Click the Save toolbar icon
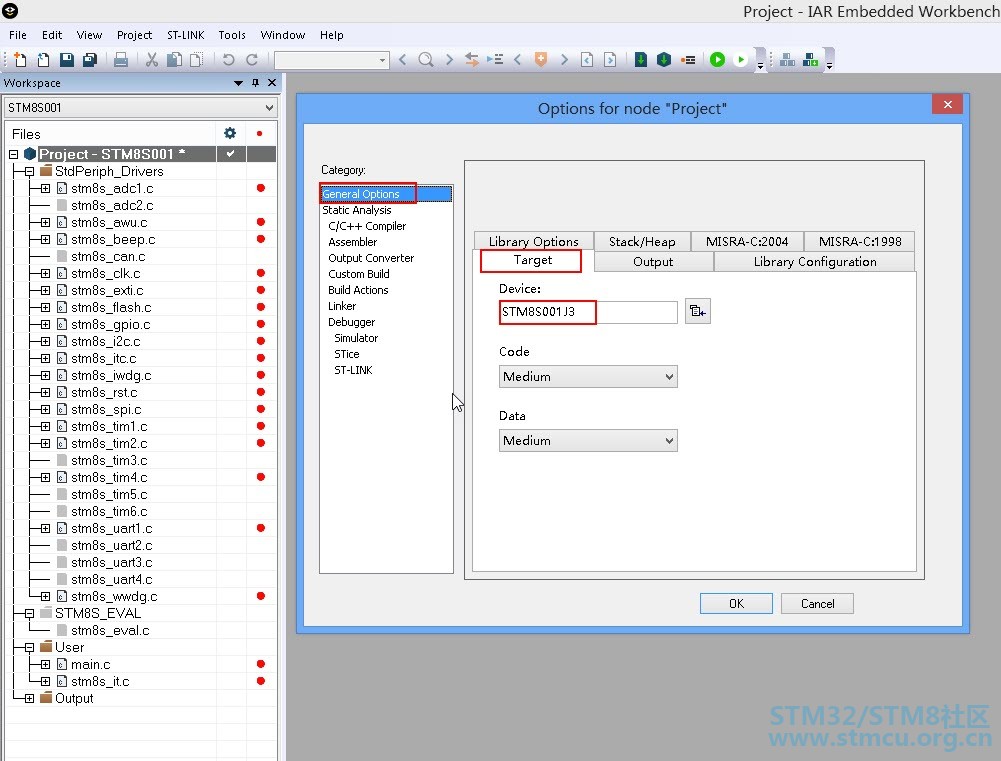The width and height of the screenshot is (1001, 761). tap(66, 60)
